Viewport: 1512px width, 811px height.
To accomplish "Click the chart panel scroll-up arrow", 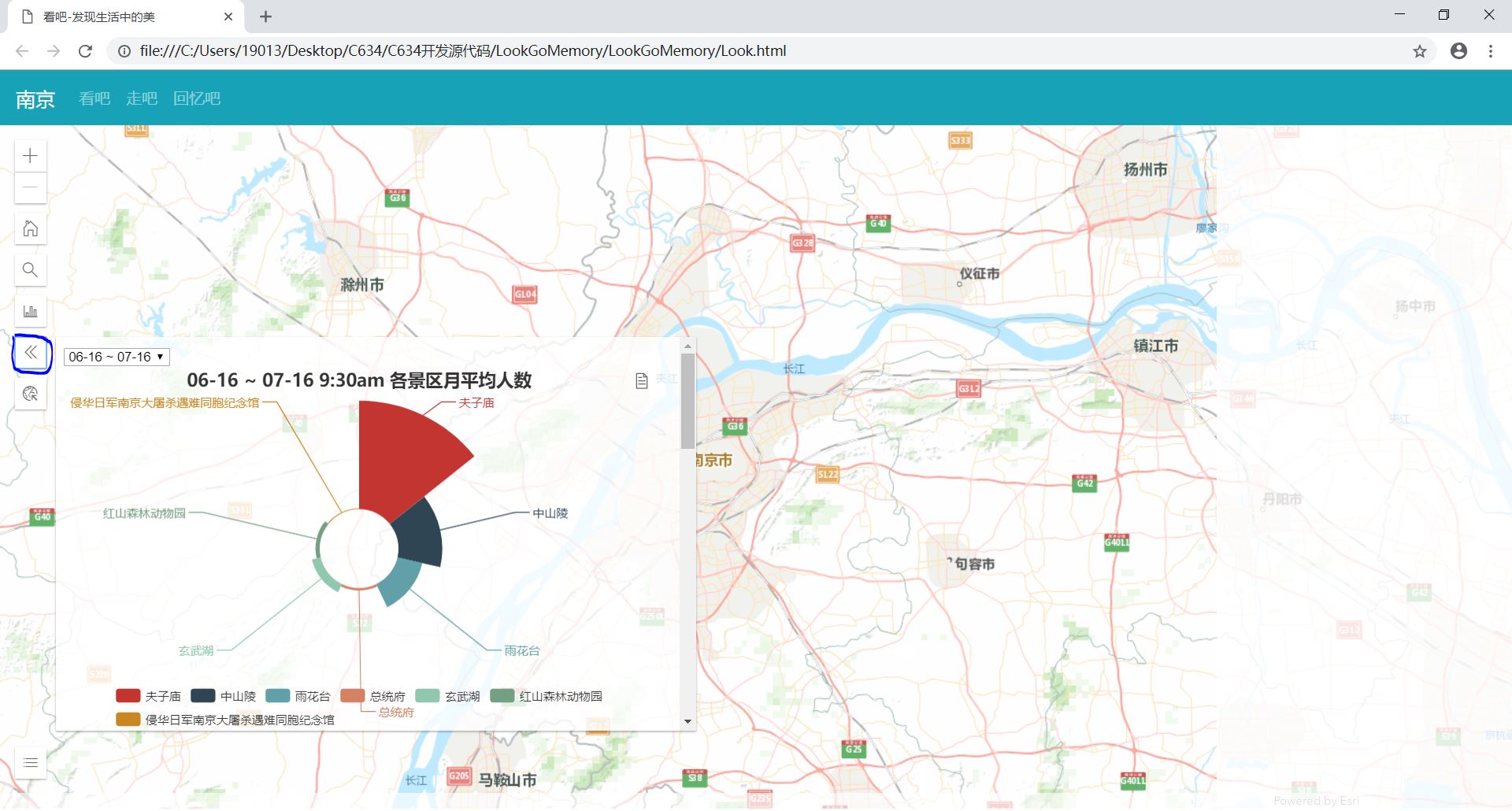I will pos(687,346).
